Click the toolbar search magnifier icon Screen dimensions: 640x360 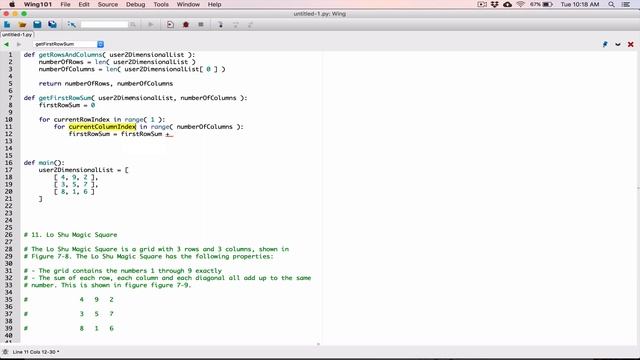(133, 25)
